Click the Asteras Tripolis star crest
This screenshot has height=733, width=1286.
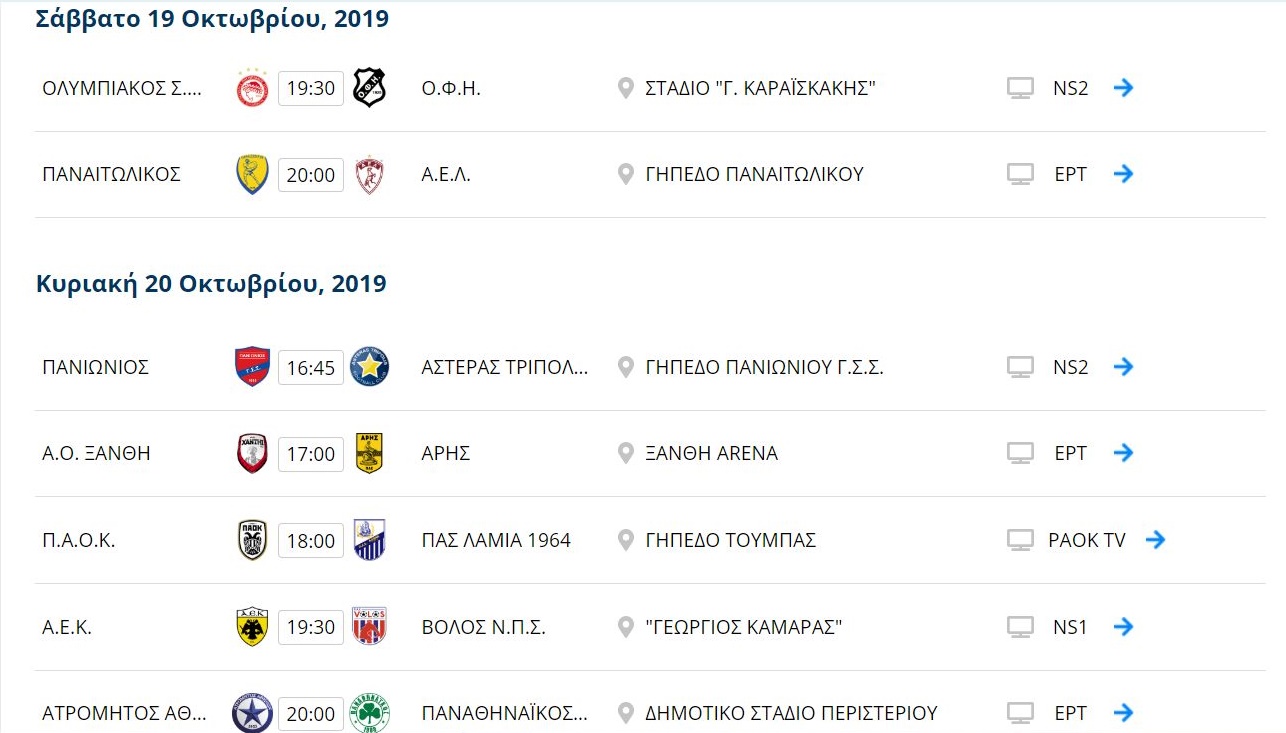[x=369, y=367]
